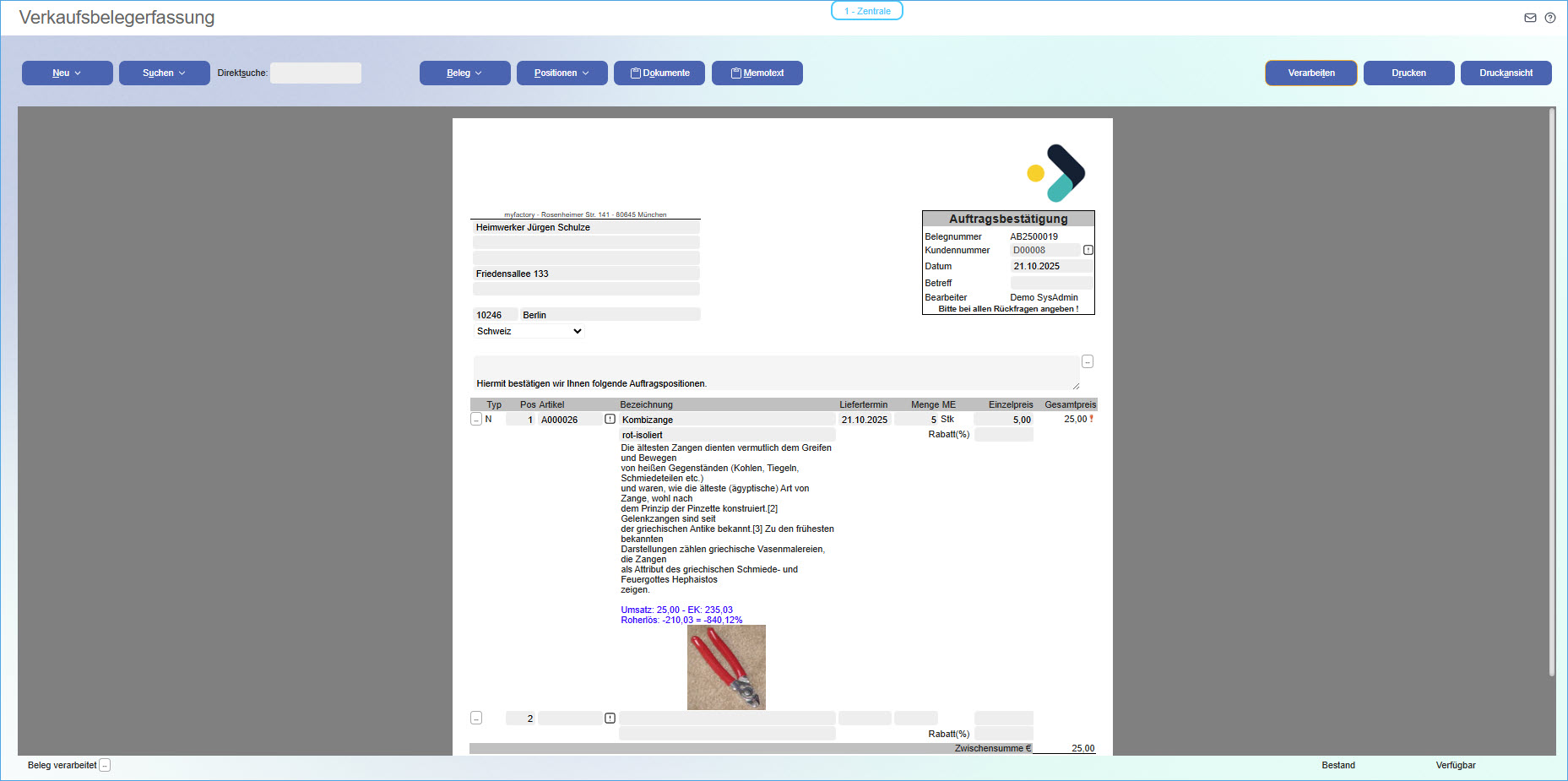1568x781 pixels.
Task: Click the 'rot-isoliert' description field
Action: coord(727,435)
